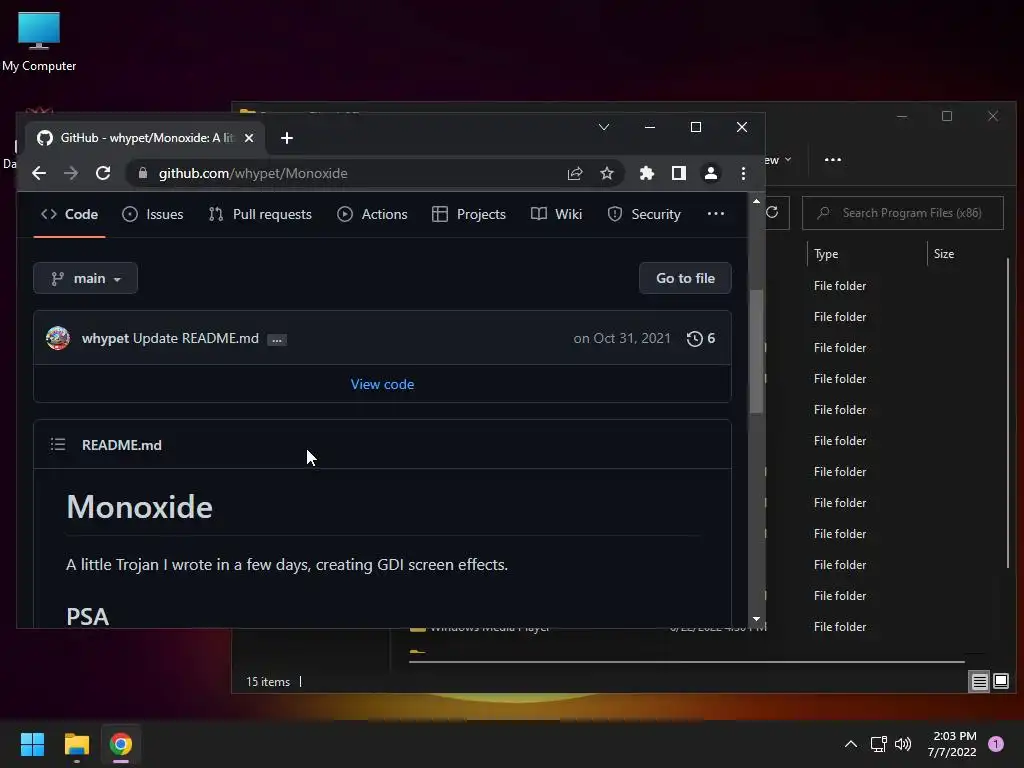Click the scrollbar up arrow in Chrome
The width and height of the screenshot is (1024, 768).
click(x=756, y=201)
